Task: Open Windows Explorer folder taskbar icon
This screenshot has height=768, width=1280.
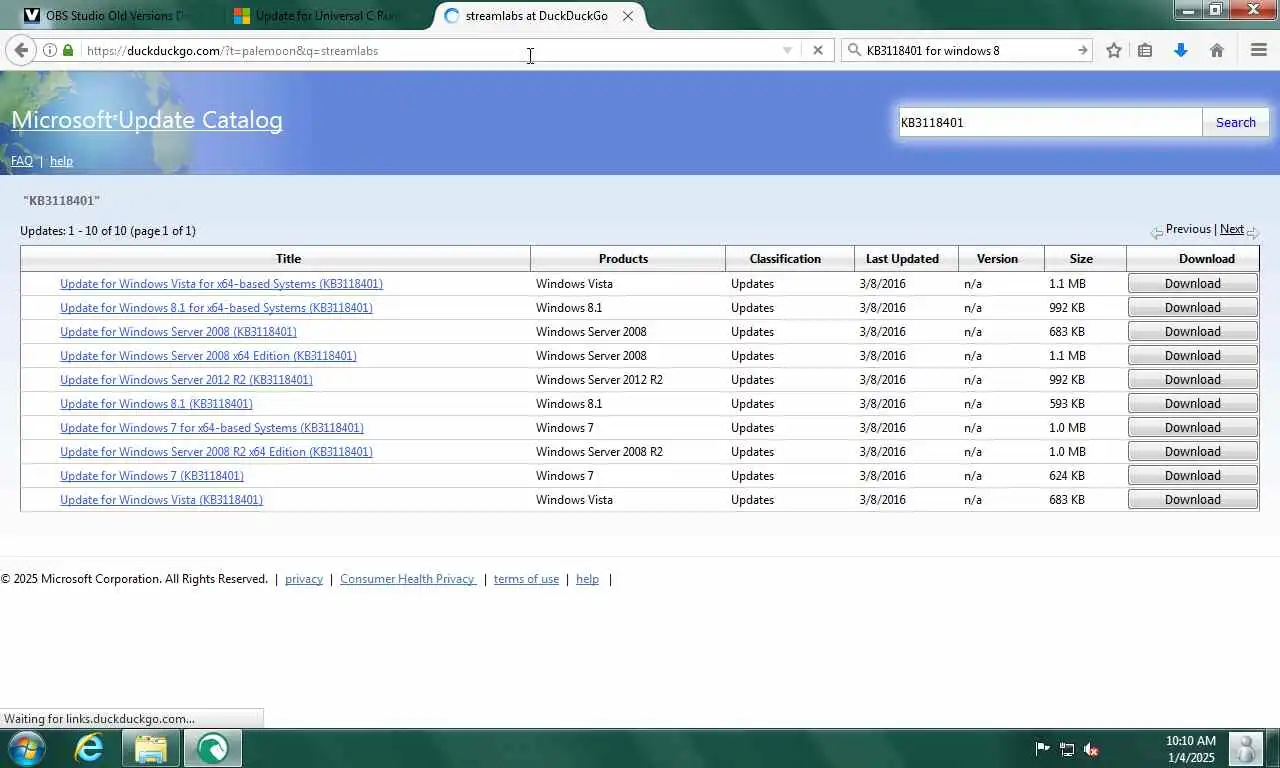Action: pyautogui.click(x=151, y=748)
